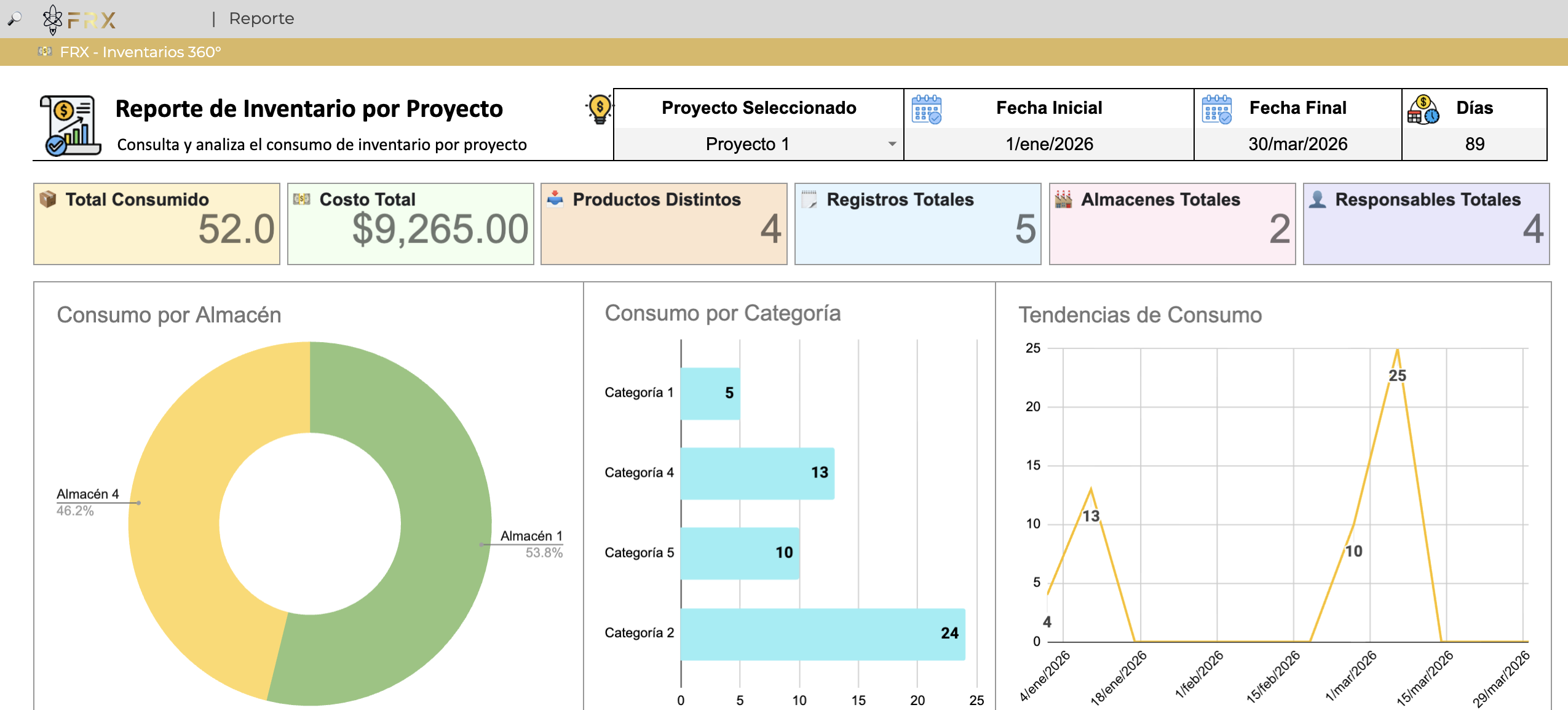Select the 30/mar/2026 end date field
This screenshot has width=1568, height=710.
(x=1297, y=144)
